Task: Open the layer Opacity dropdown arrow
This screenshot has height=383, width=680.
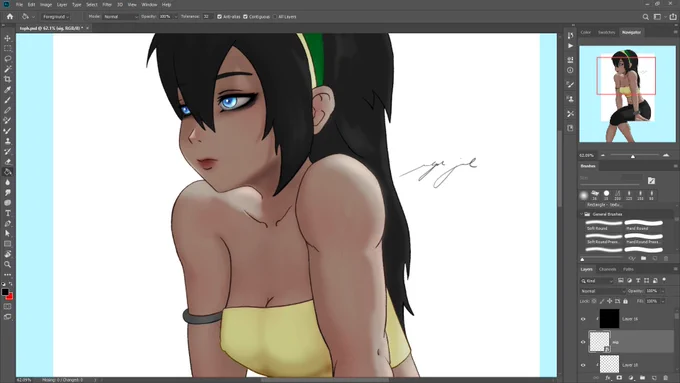Action: (664, 291)
